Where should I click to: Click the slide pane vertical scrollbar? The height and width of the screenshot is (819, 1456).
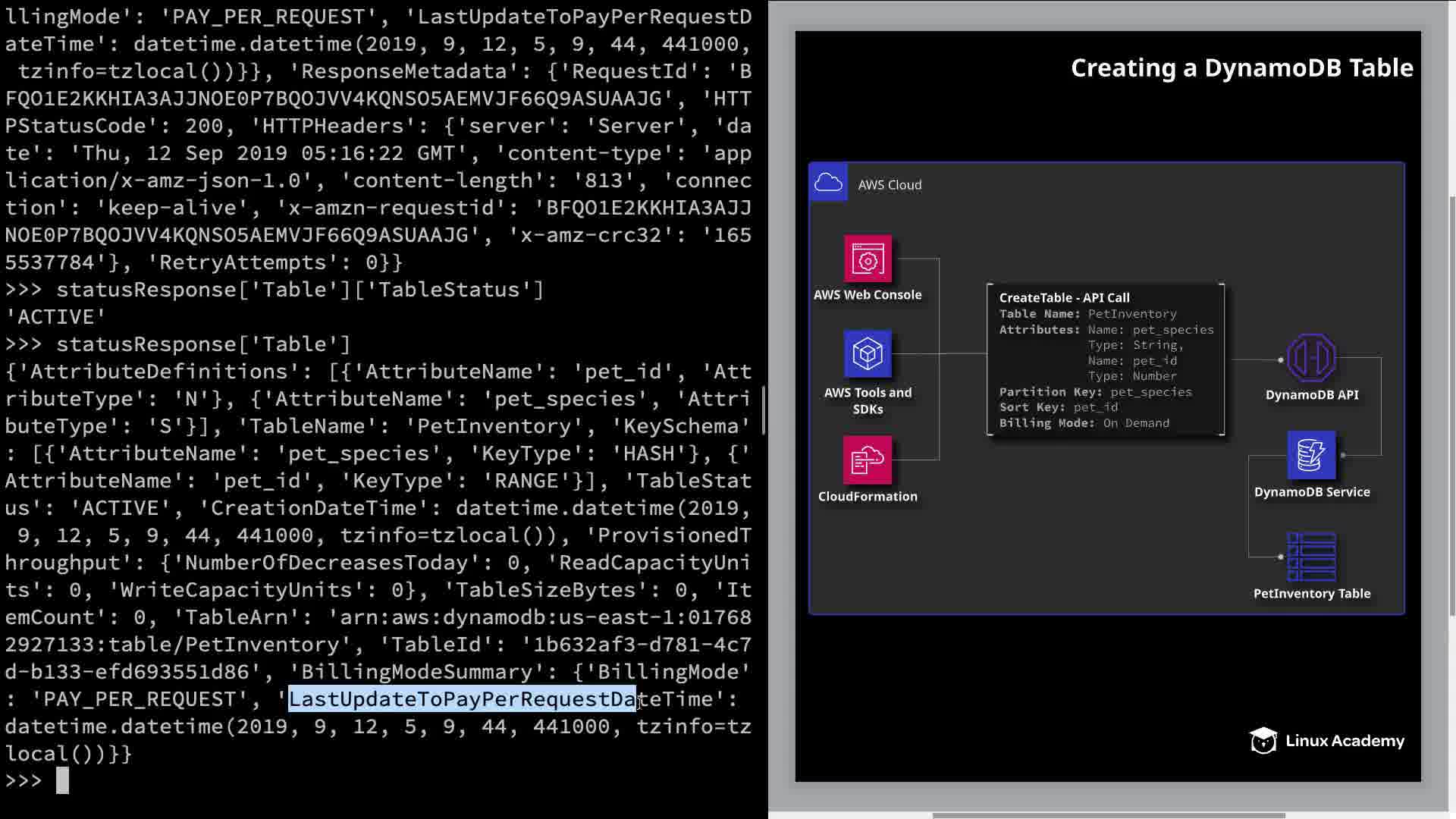pyautogui.click(x=1451, y=406)
